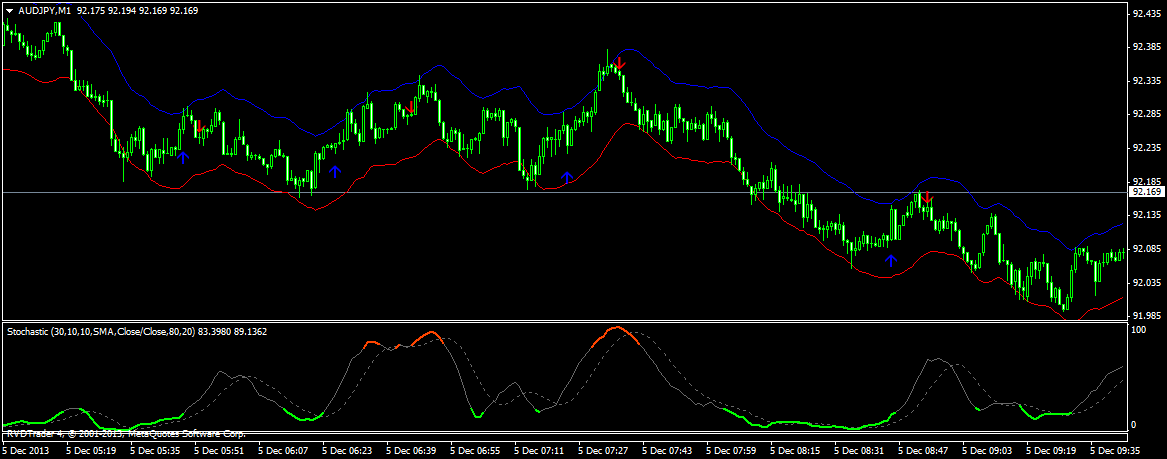Click the 5 Dec 06:55 time label
Viewport: 1167px width, 459px height.
pyautogui.click(x=475, y=450)
